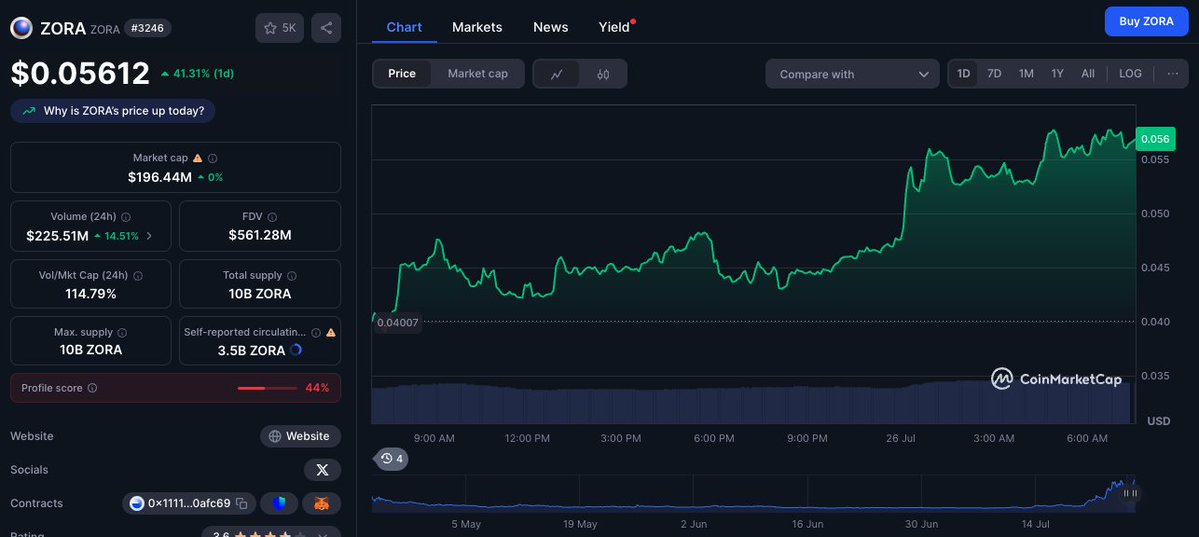Open the FDV info icon

click(273, 217)
